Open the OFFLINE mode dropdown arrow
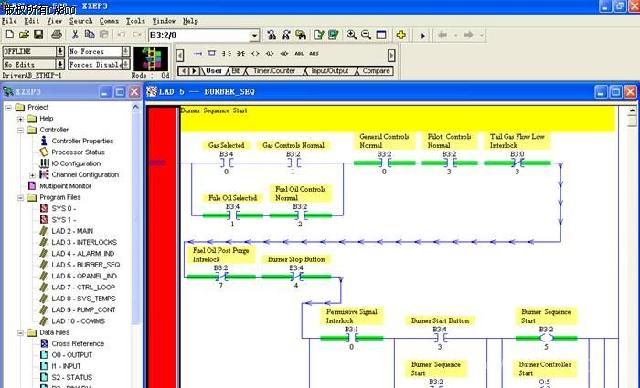The height and width of the screenshot is (388, 640). [60, 51]
